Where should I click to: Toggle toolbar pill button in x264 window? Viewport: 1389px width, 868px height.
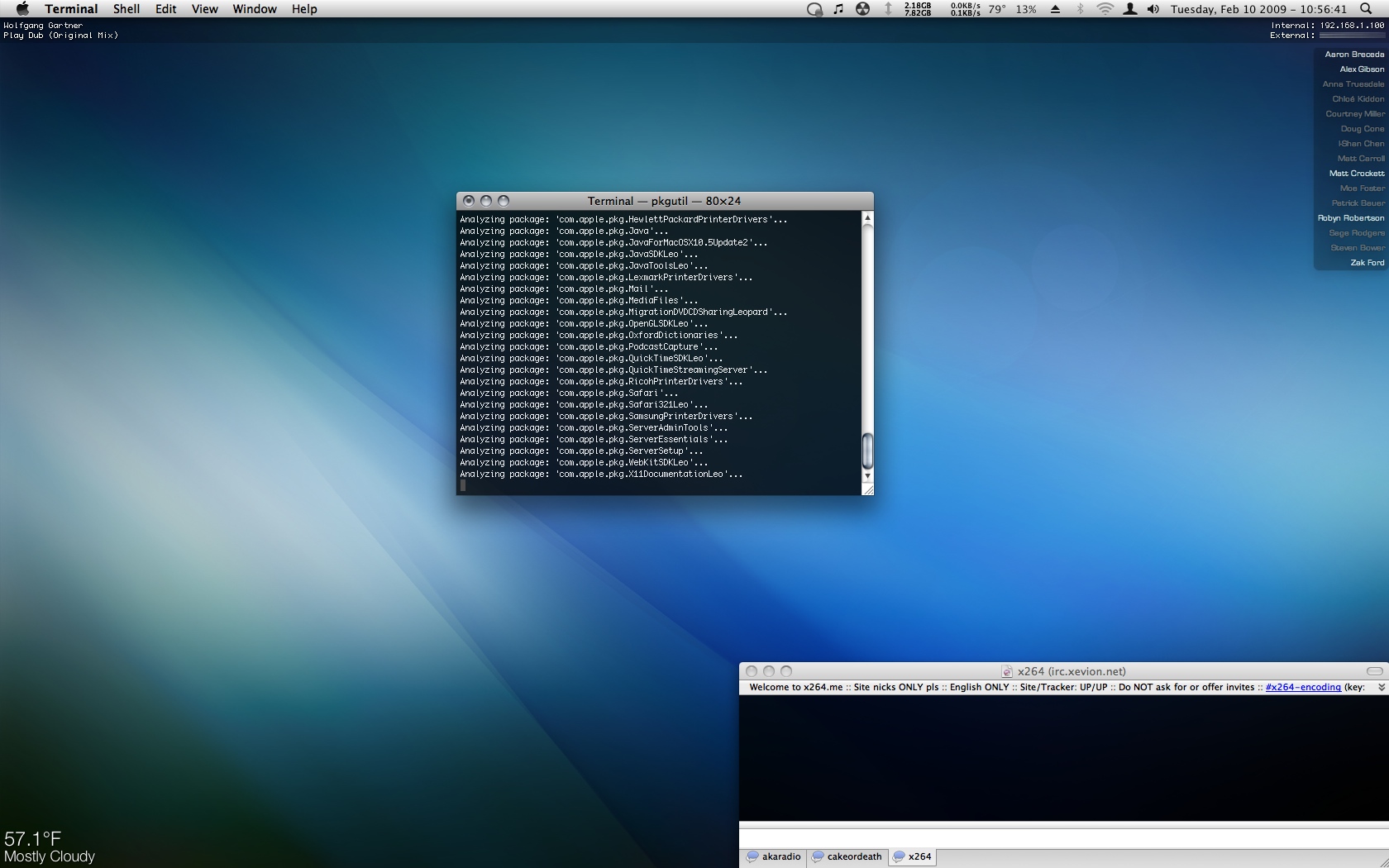click(1374, 671)
